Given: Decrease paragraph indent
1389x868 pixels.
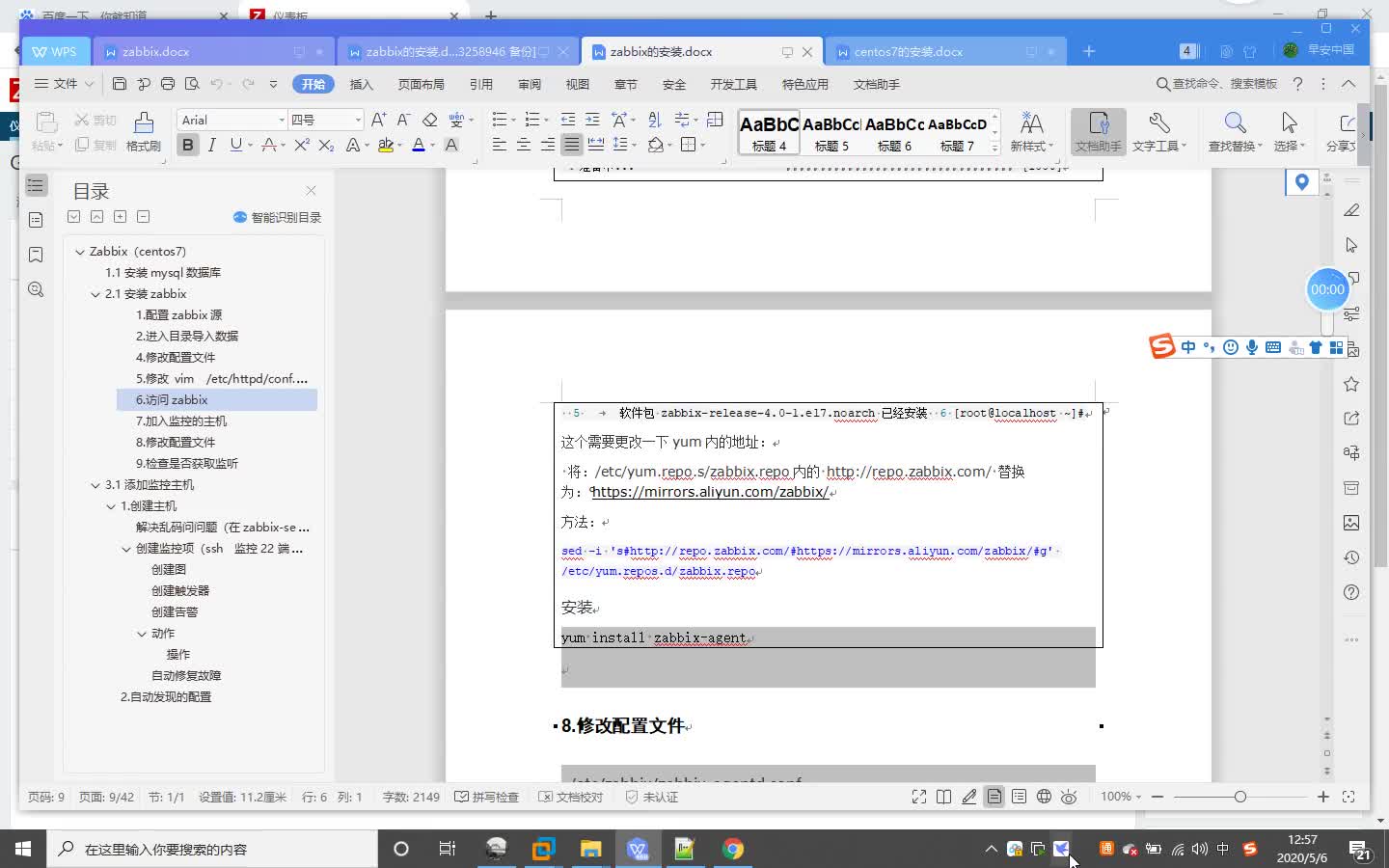Looking at the screenshot, I should click(x=568, y=120).
